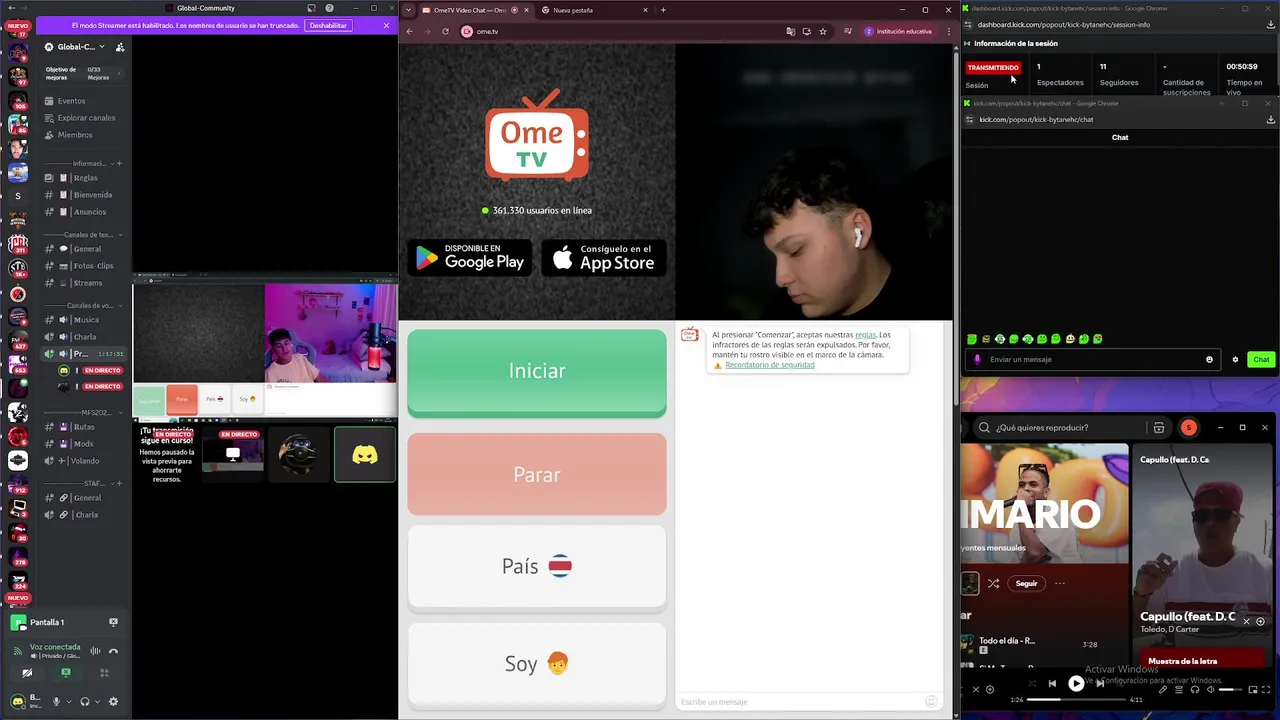Open the Rutas channel
This screenshot has height=720, width=1280.
(x=83, y=427)
